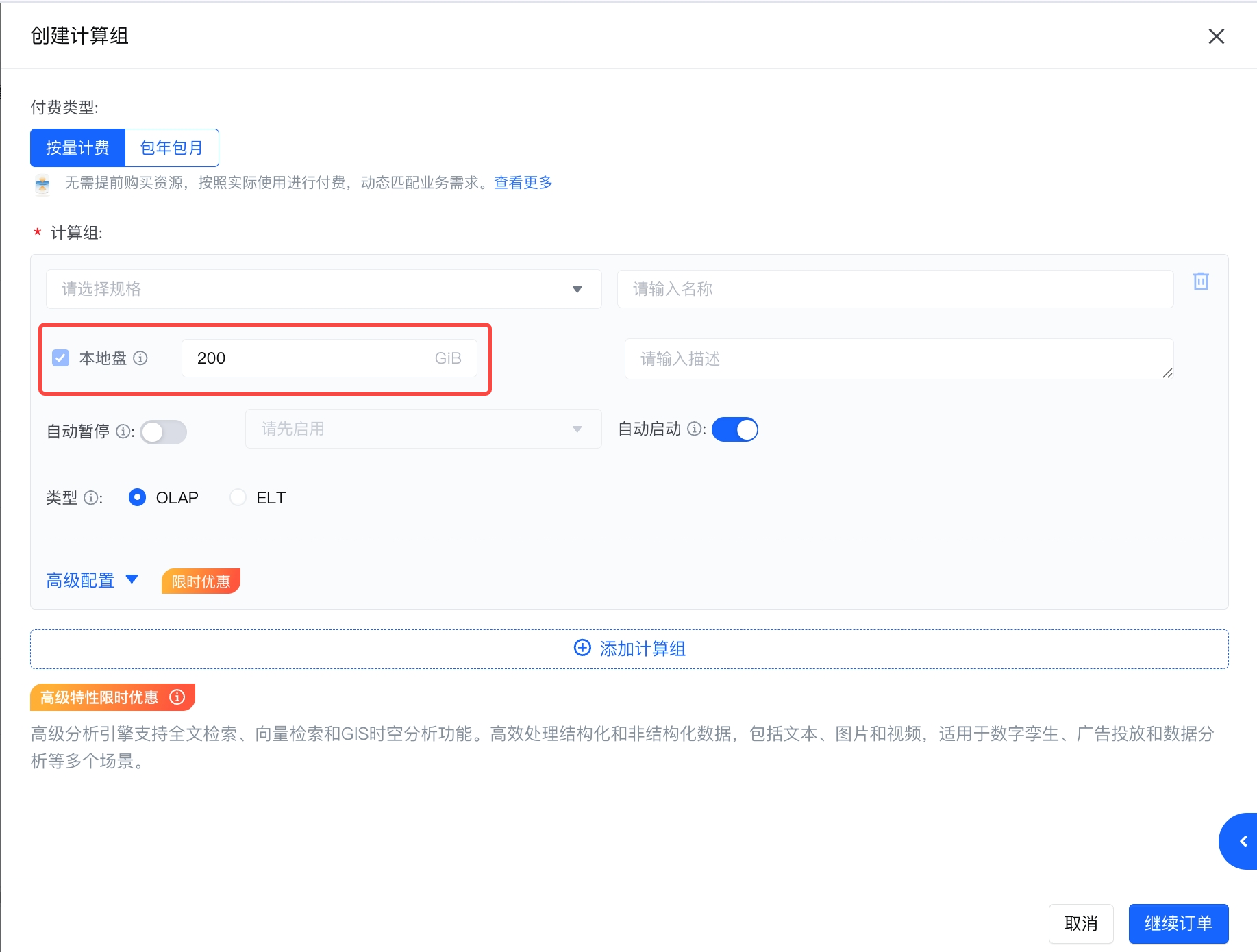Close the 创建计算组 dialog

1217,36
